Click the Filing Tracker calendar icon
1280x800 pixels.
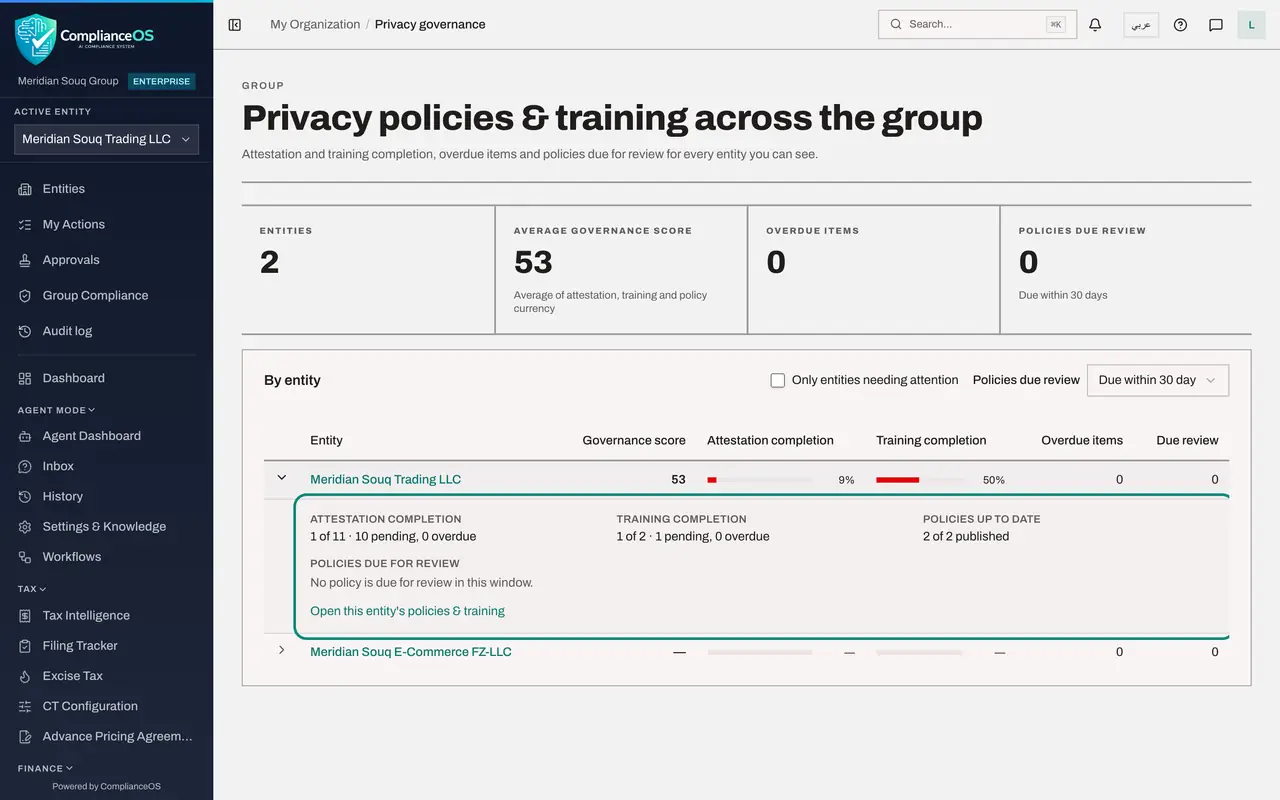point(25,646)
